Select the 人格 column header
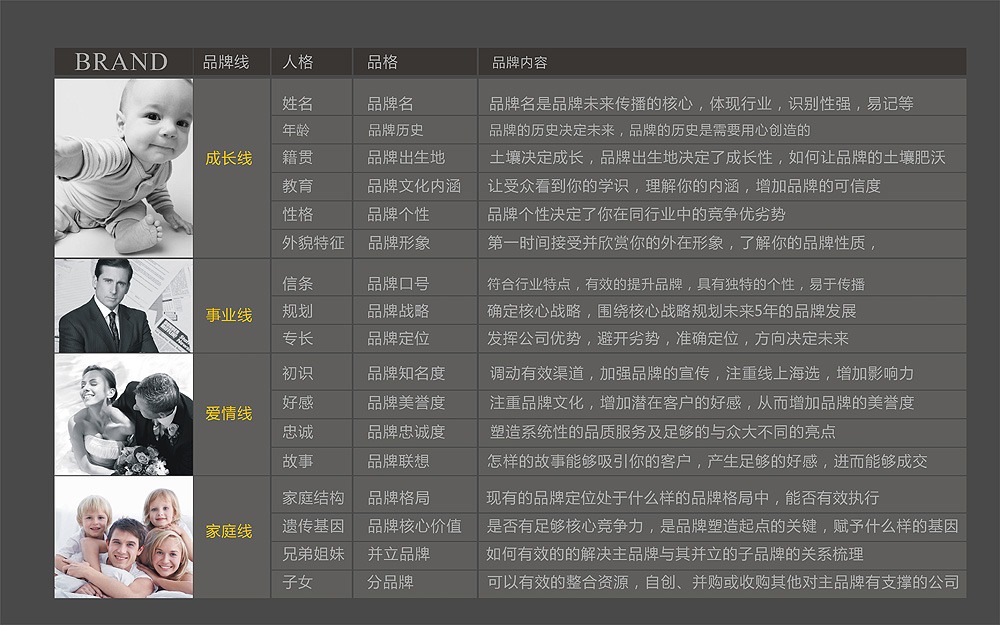Screen dimensions: 1000x625 298,62
